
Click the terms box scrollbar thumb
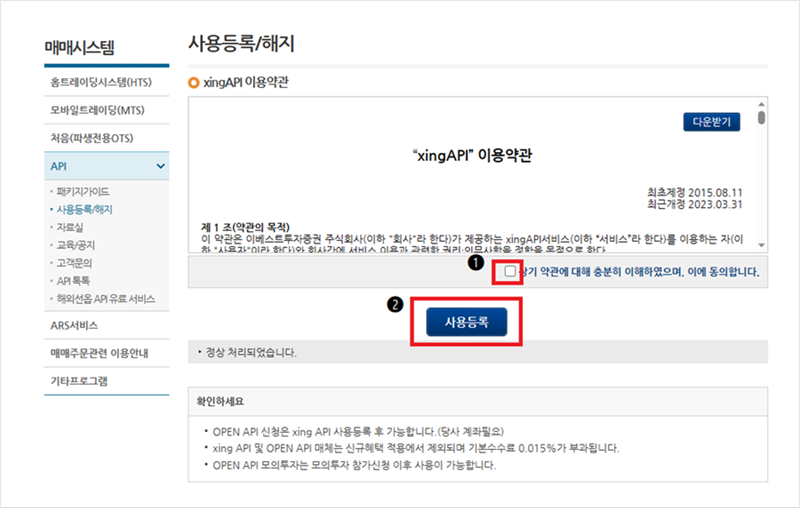tap(761, 117)
